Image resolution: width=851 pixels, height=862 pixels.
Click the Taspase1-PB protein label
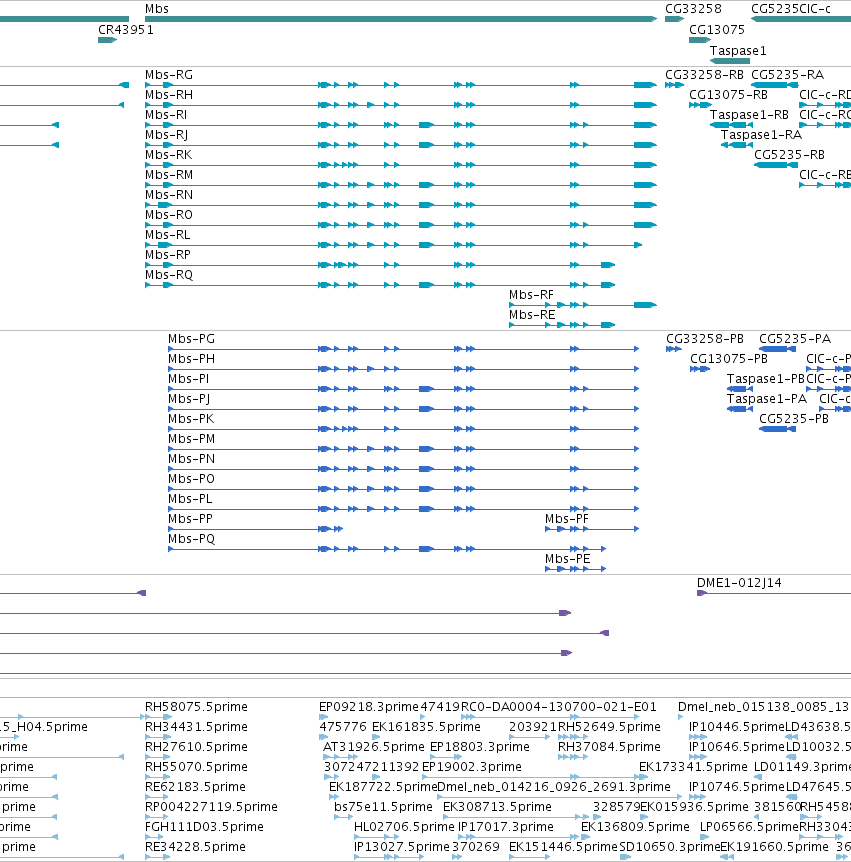(766, 379)
